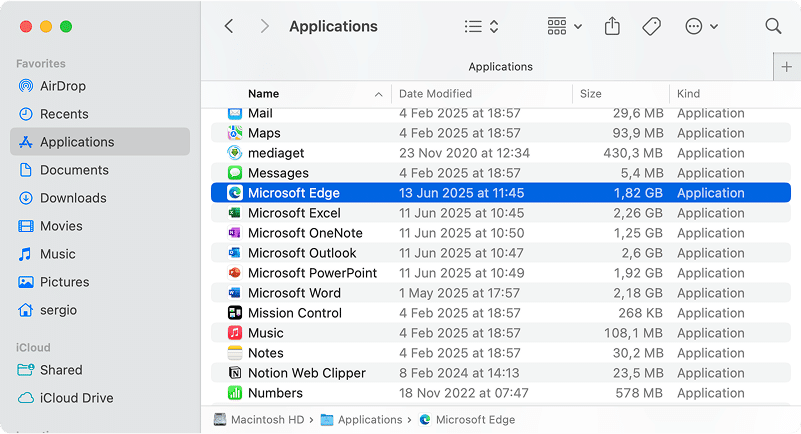Click the Edit Tags icon
Image resolution: width=801 pixels, height=434 pixels.
tap(651, 26)
